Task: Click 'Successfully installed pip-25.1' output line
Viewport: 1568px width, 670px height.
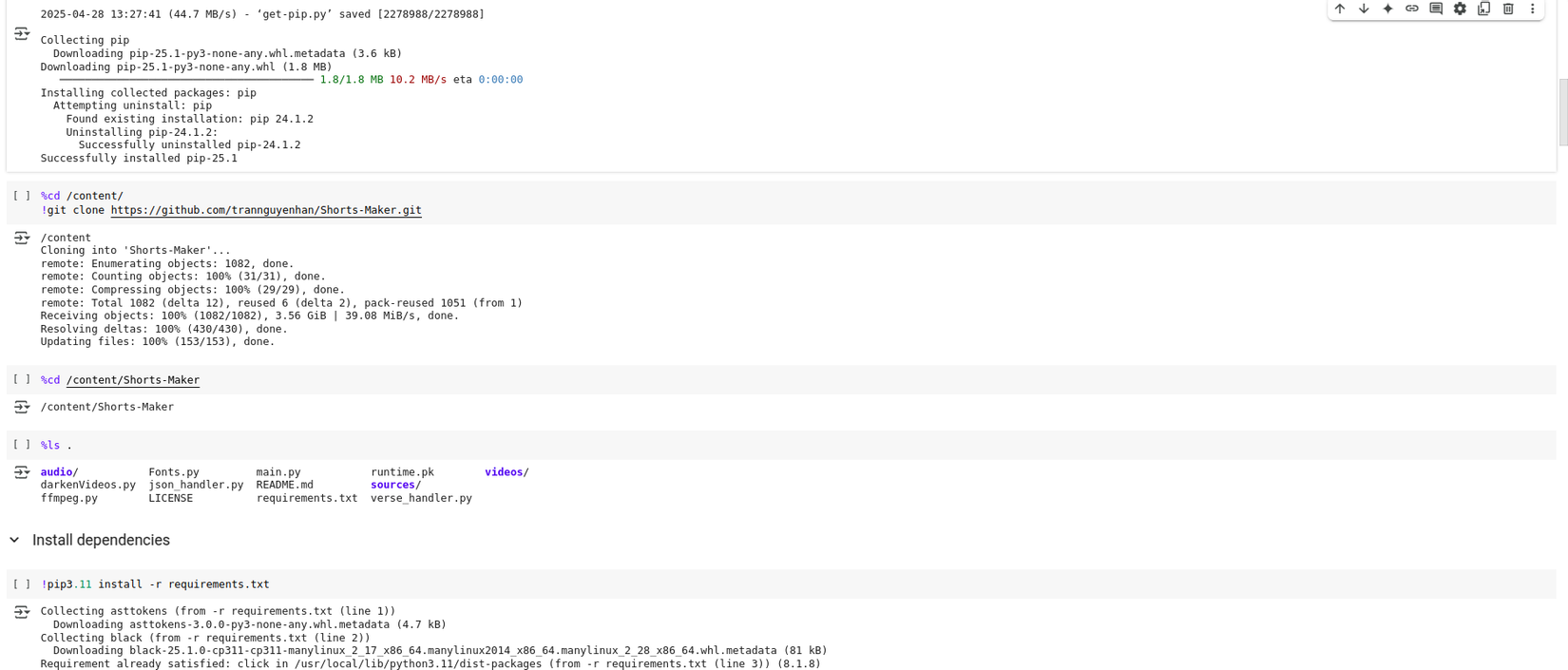Action: (139, 159)
